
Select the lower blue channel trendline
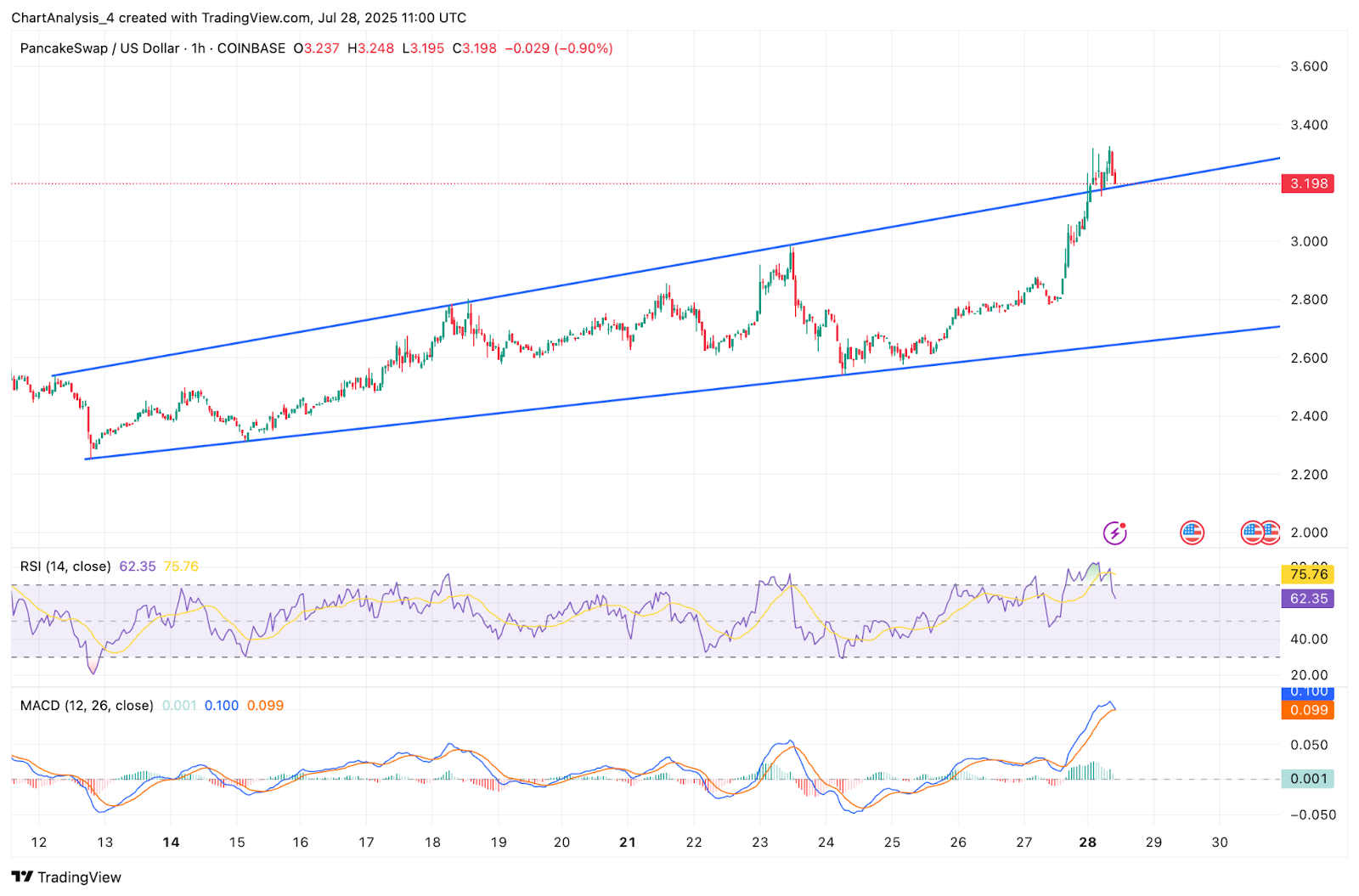pos(683,392)
